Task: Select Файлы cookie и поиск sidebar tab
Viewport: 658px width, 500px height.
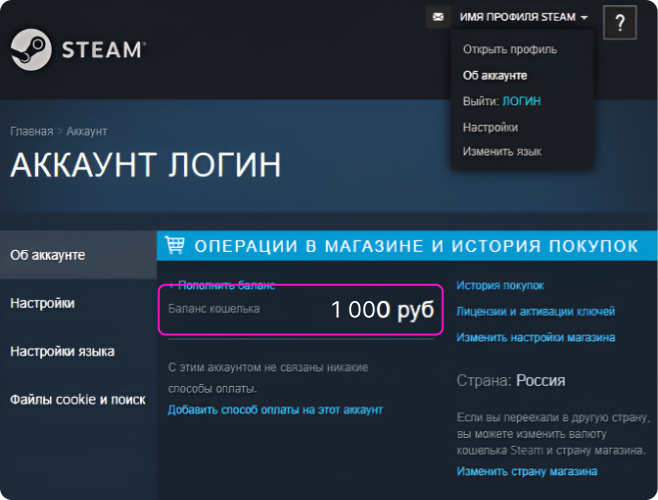Action: click(78, 399)
